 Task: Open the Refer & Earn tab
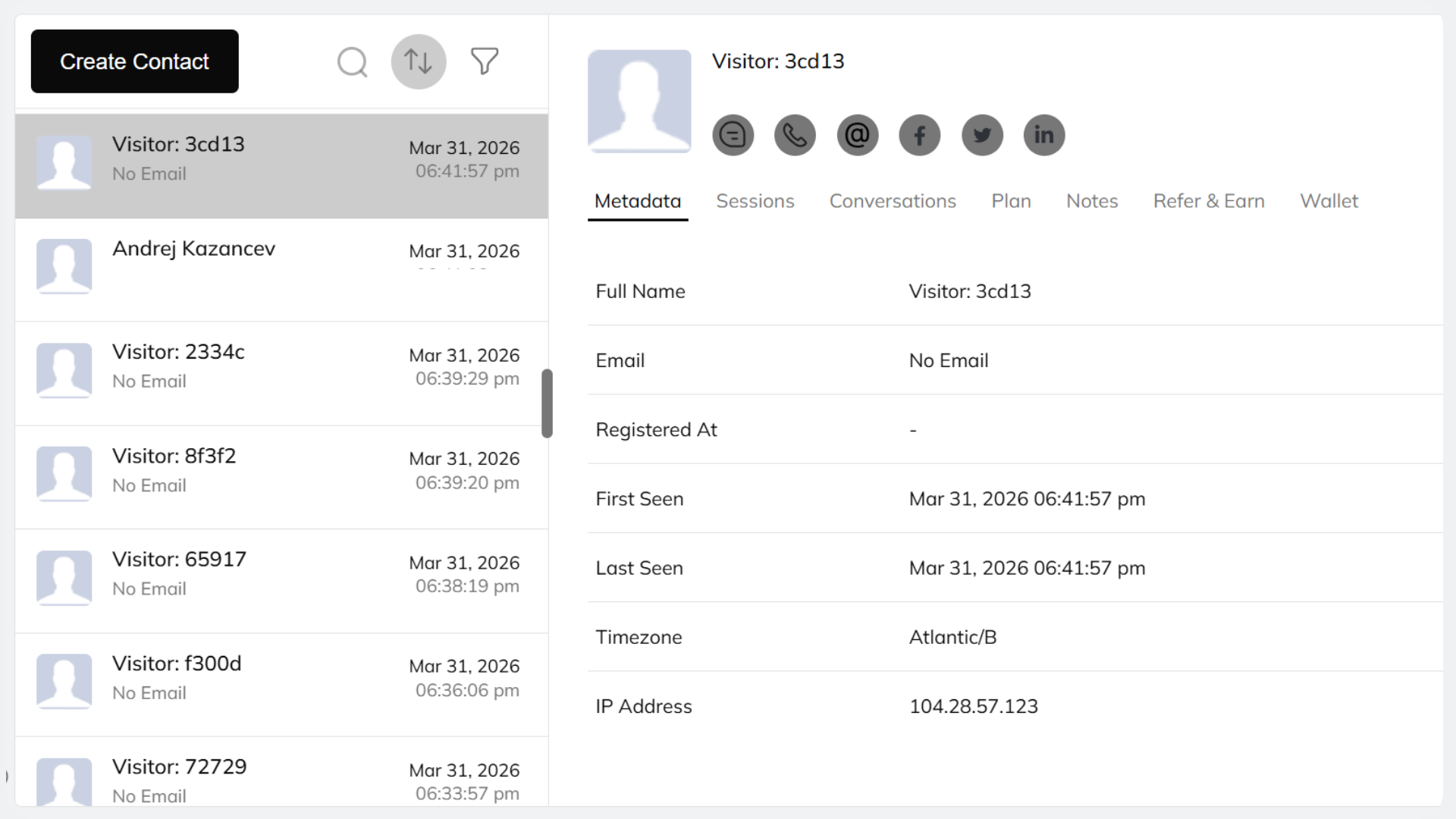(x=1209, y=201)
